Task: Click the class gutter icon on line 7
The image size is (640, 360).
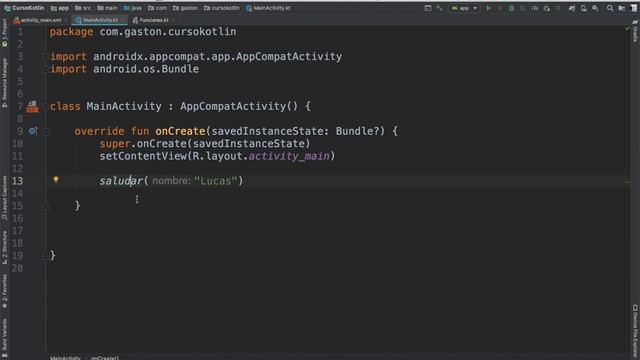Action: 32,107
